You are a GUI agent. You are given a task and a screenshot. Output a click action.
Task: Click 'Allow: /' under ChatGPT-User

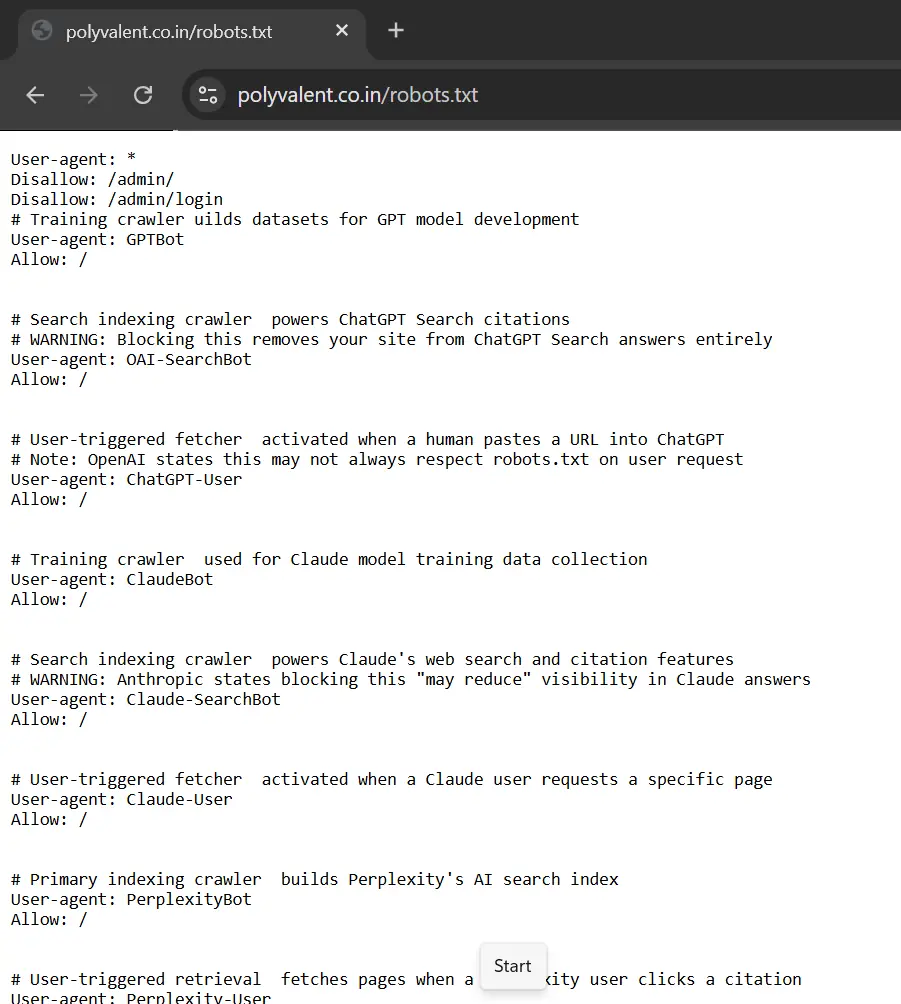tap(49, 499)
